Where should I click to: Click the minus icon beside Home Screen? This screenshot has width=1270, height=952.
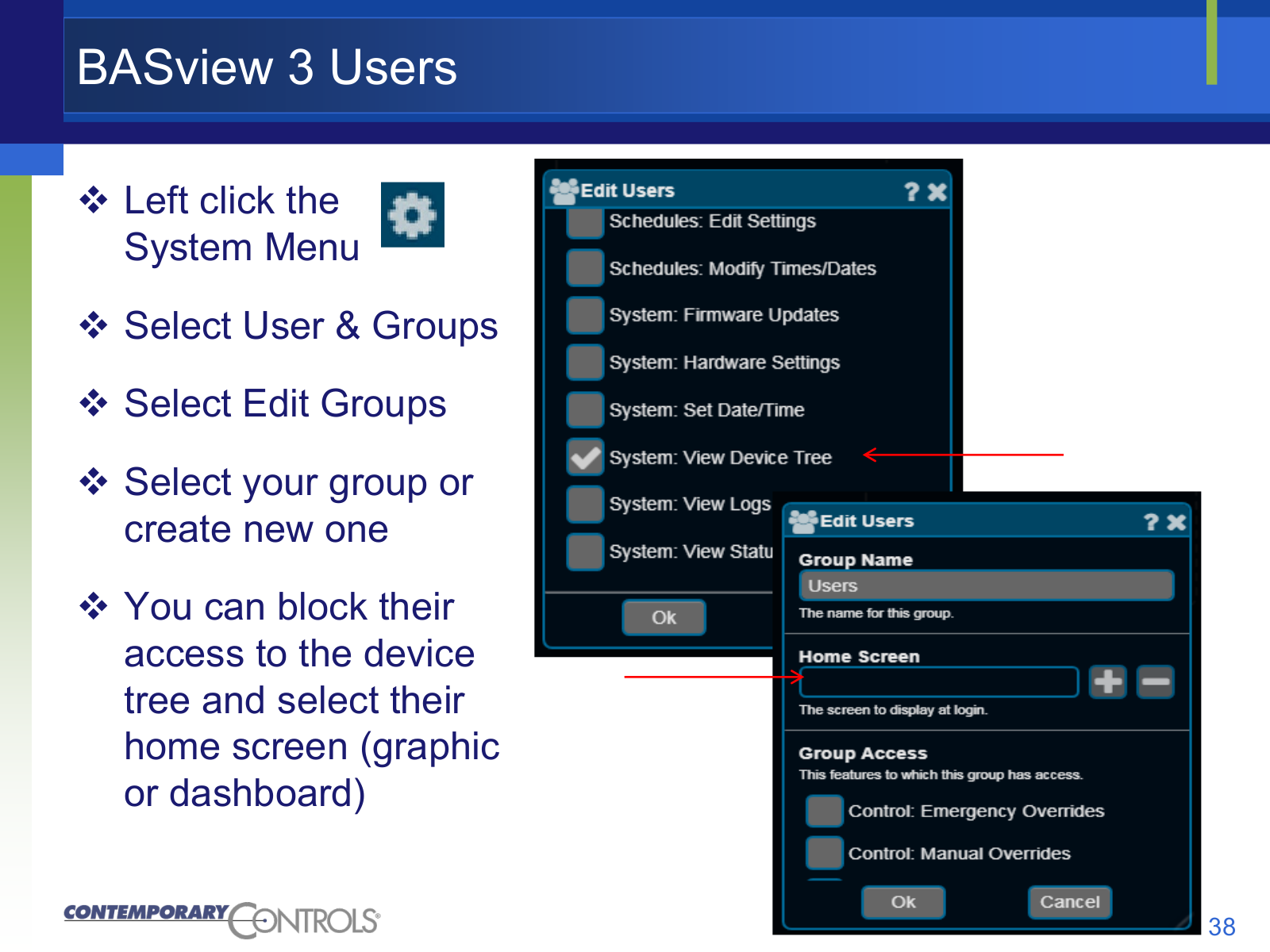tap(1155, 681)
